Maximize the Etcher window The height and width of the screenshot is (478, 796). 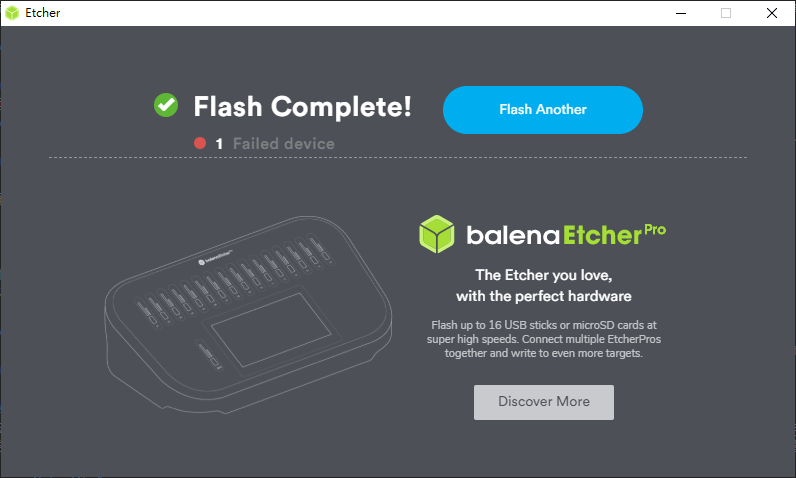[x=726, y=13]
